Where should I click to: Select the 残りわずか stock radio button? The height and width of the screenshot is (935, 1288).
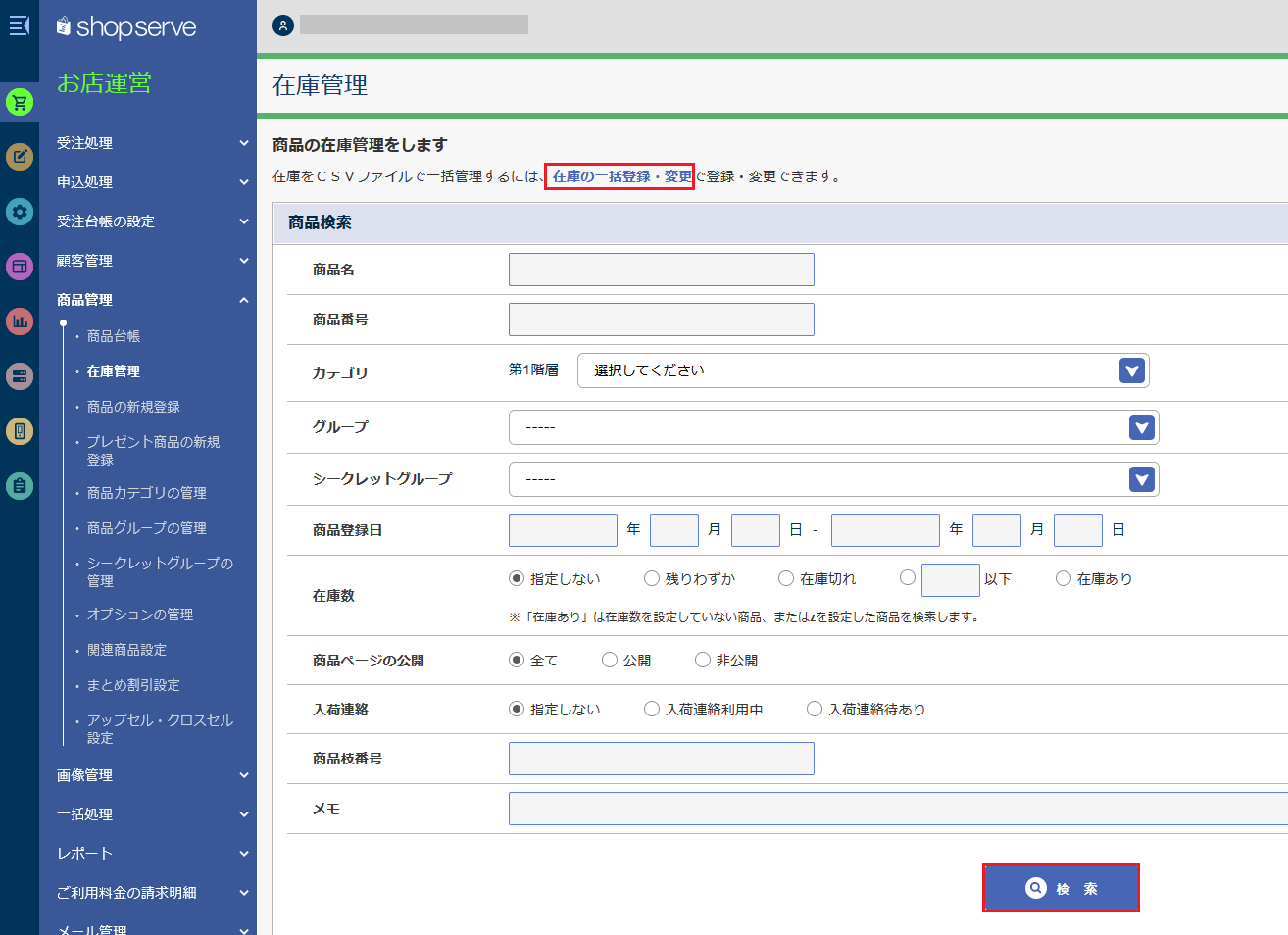[x=652, y=578]
